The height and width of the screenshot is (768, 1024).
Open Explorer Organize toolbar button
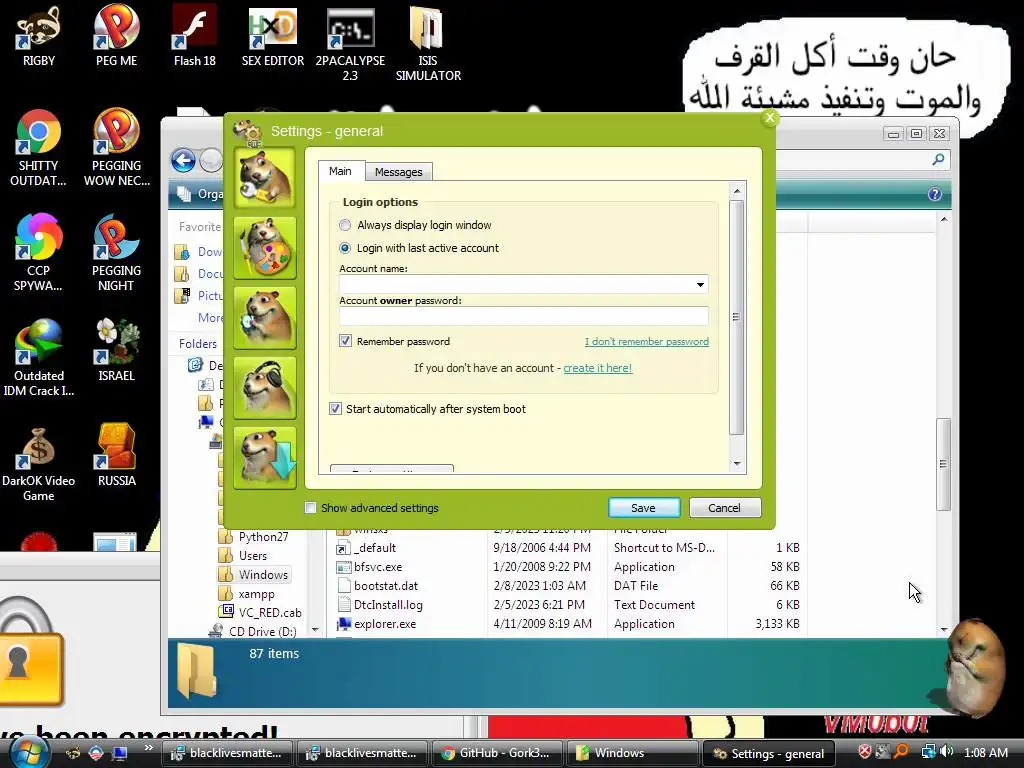tap(202, 194)
